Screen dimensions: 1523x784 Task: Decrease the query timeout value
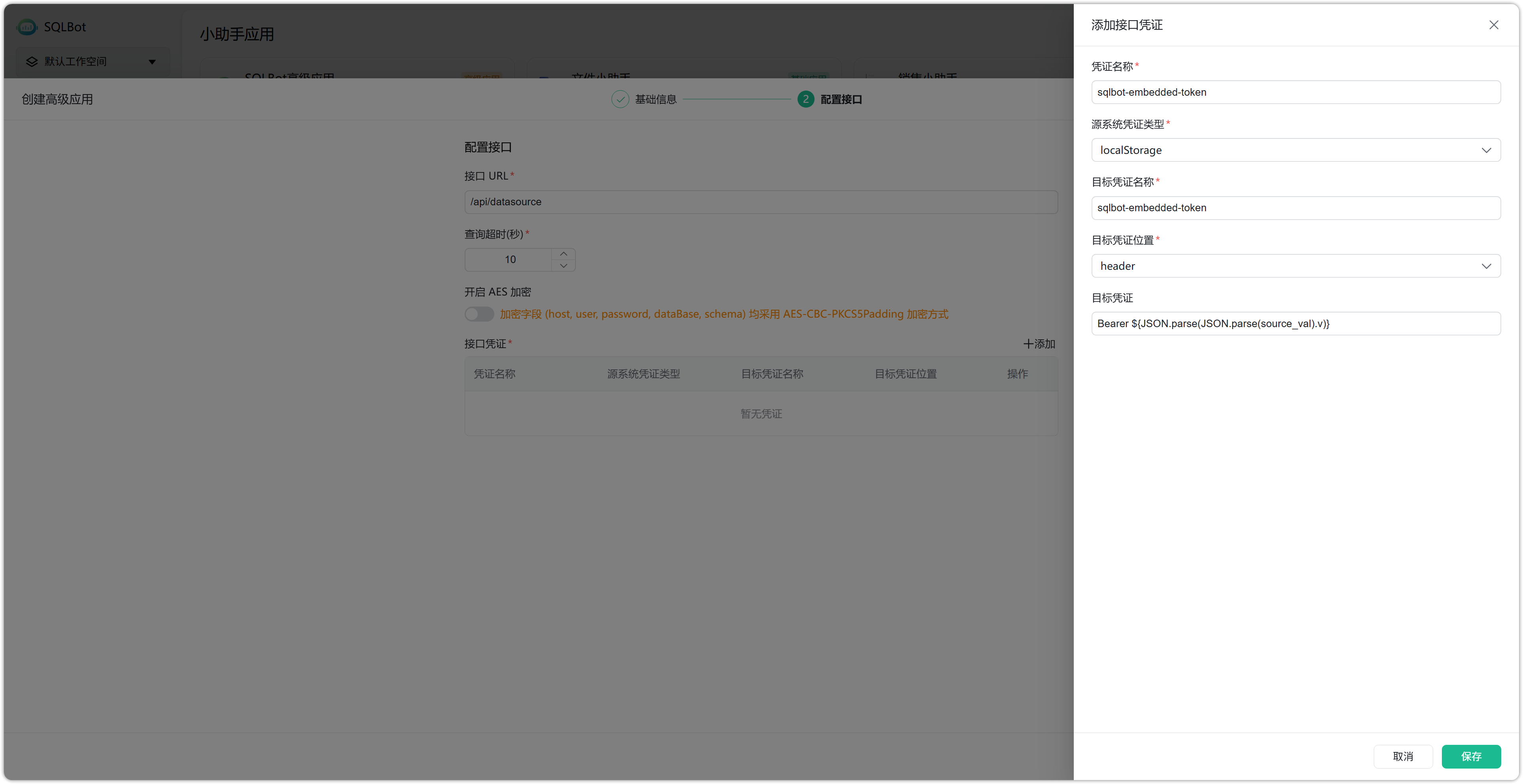click(564, 266)
